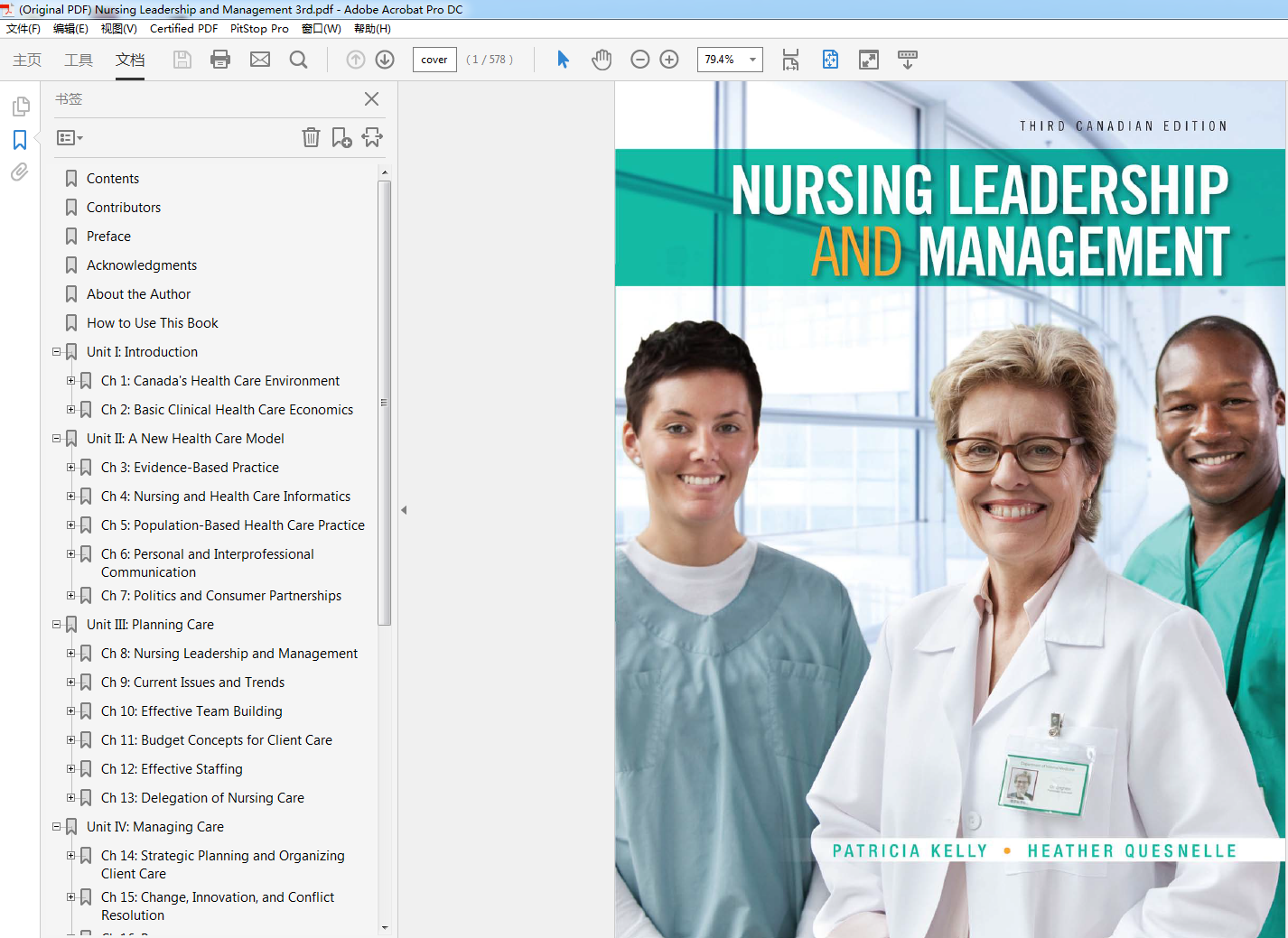1288x938 pixels.
Task: Switch to the 工具 tab
Action: click(x=79, y=60)
